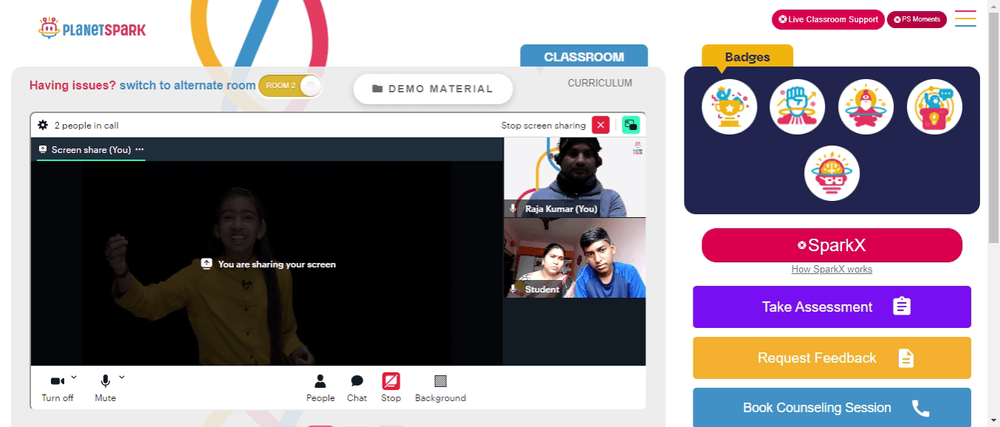Click 'Having issues?' text
Image resolution: width=1000 pixels, height=427 pixels.
[73, 85]
